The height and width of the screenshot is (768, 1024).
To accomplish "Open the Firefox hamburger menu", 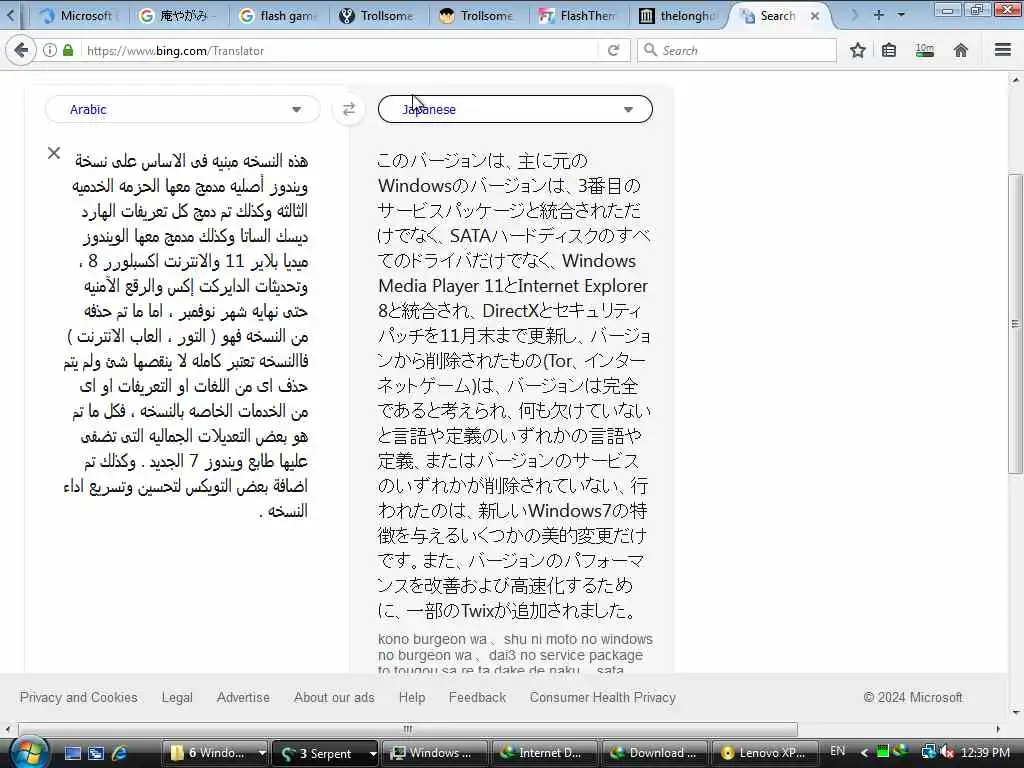I will click(1003, 50).
